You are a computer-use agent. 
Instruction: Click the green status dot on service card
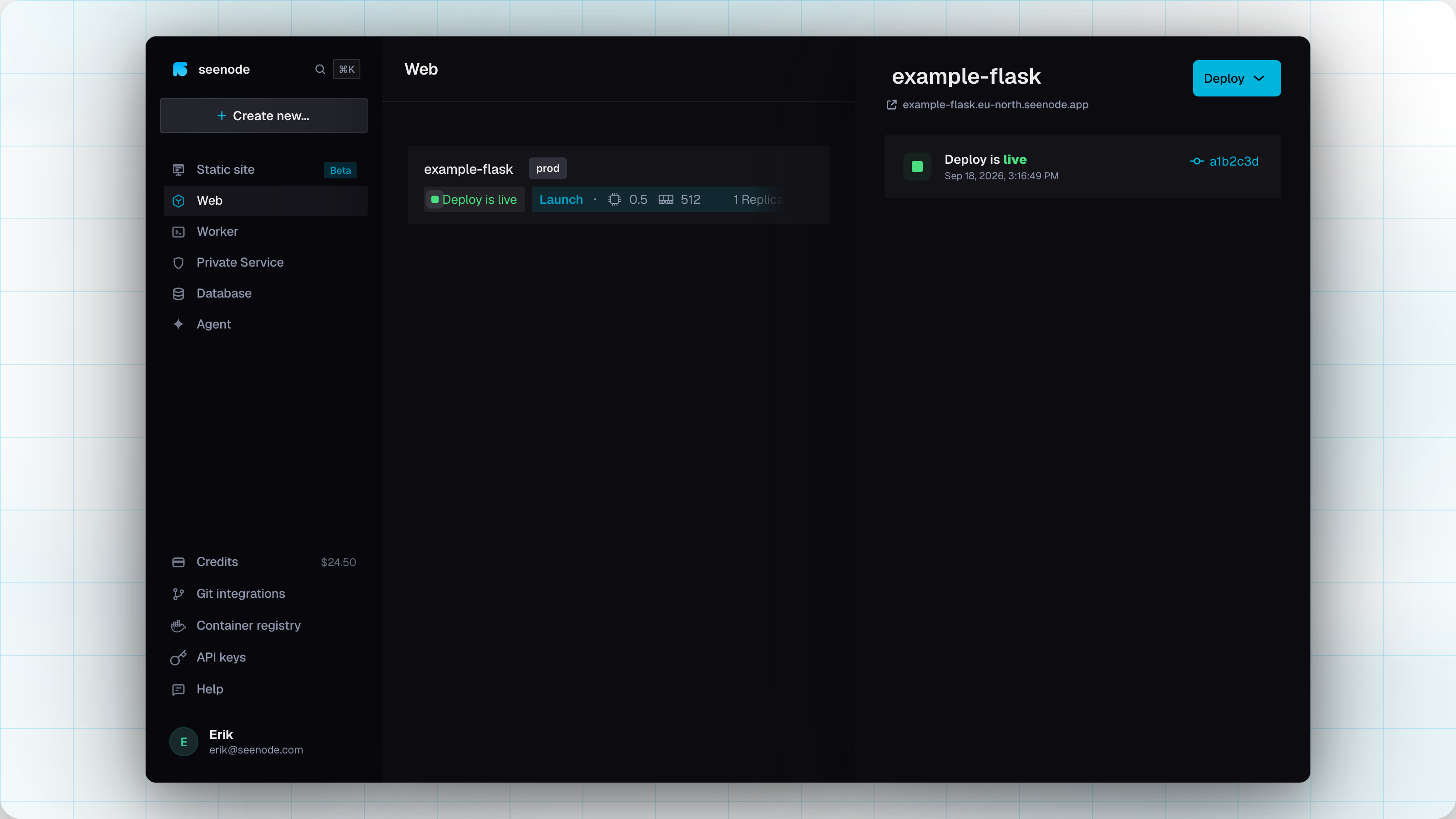coord(435,200)
